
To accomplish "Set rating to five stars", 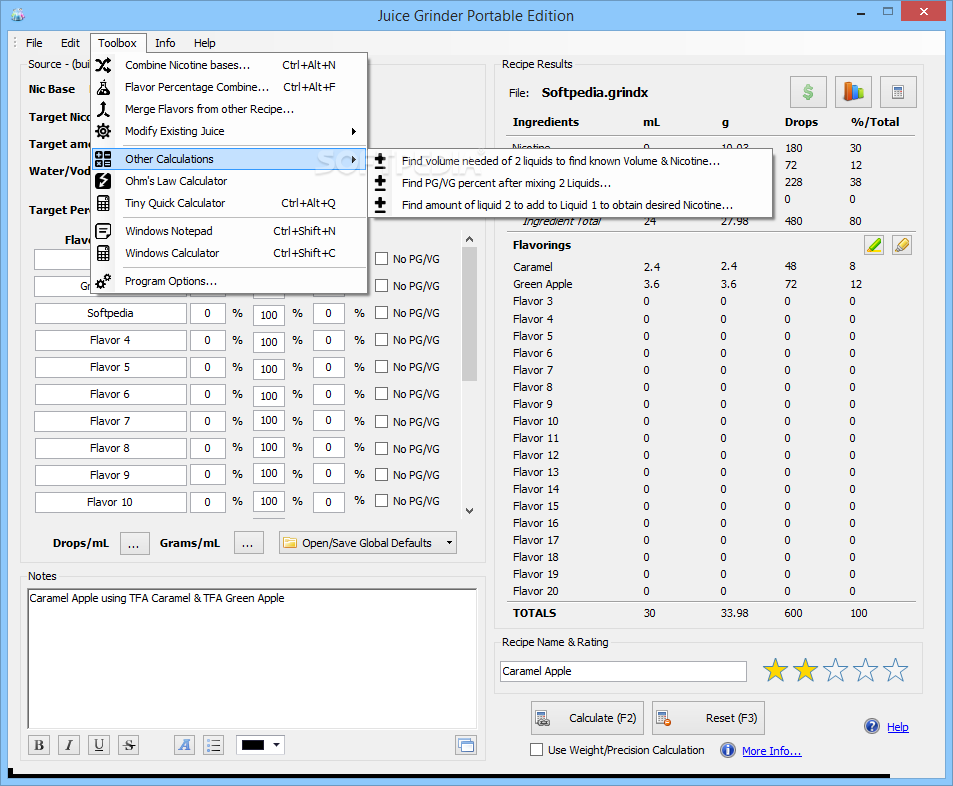I will pos(896,671).
